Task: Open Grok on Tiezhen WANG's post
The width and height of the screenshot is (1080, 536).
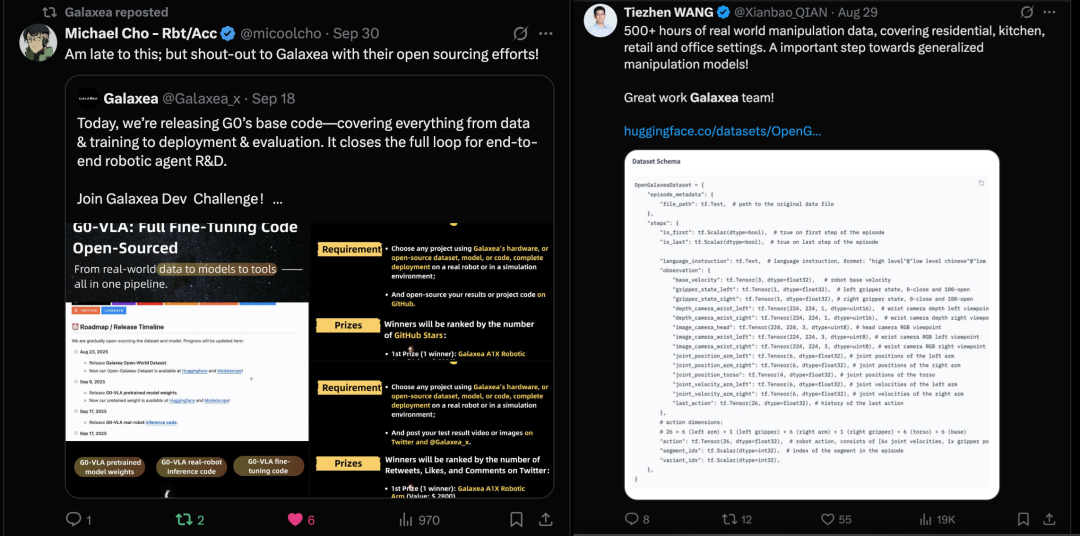Action: point(1027,12)
